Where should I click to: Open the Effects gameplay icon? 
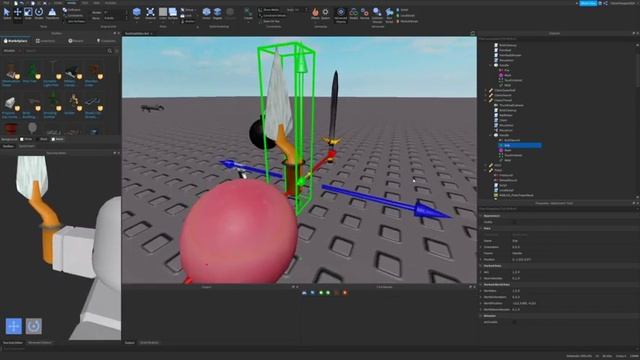pos(315,13)
